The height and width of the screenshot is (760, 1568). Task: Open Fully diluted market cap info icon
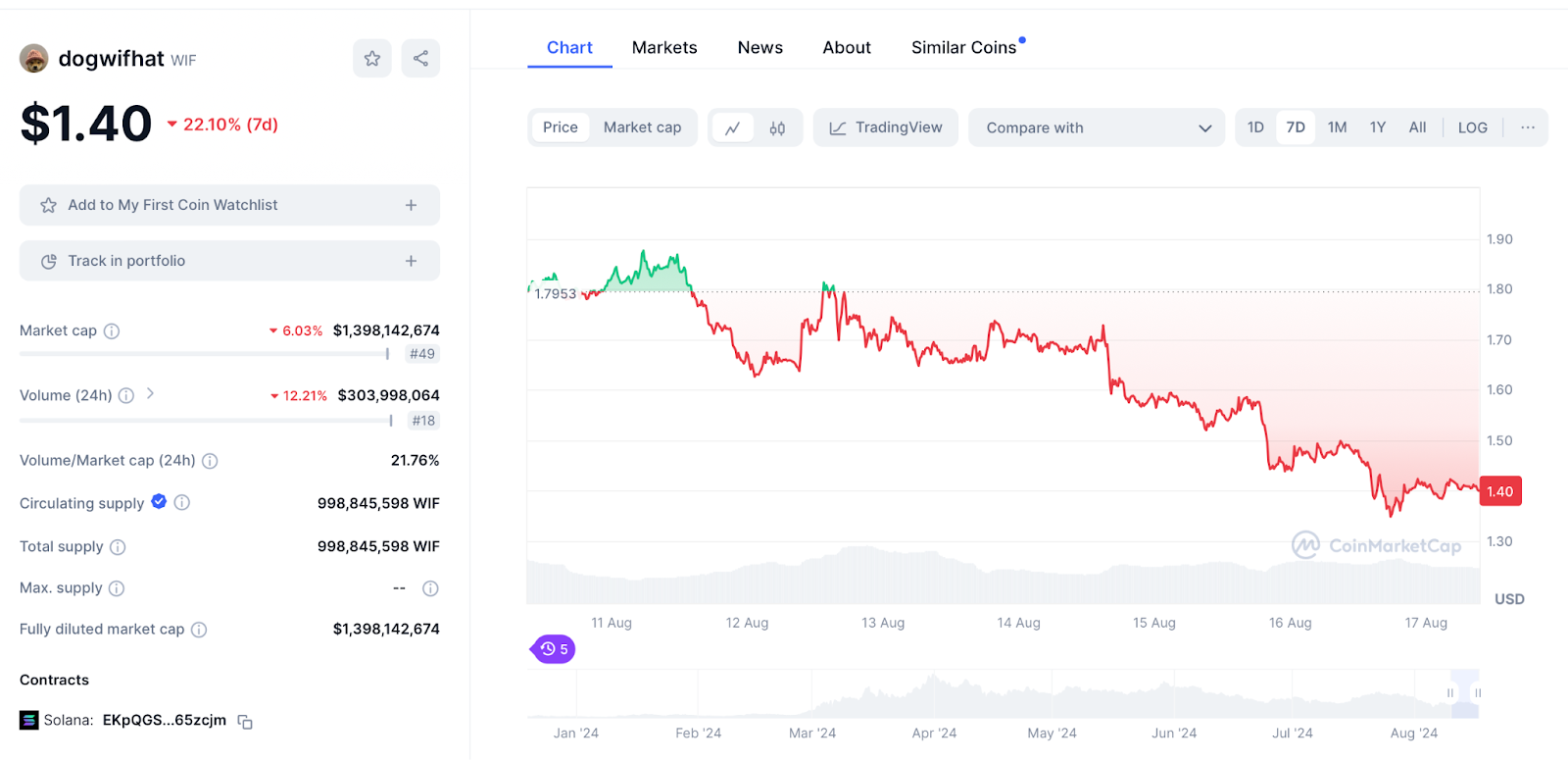199,630
